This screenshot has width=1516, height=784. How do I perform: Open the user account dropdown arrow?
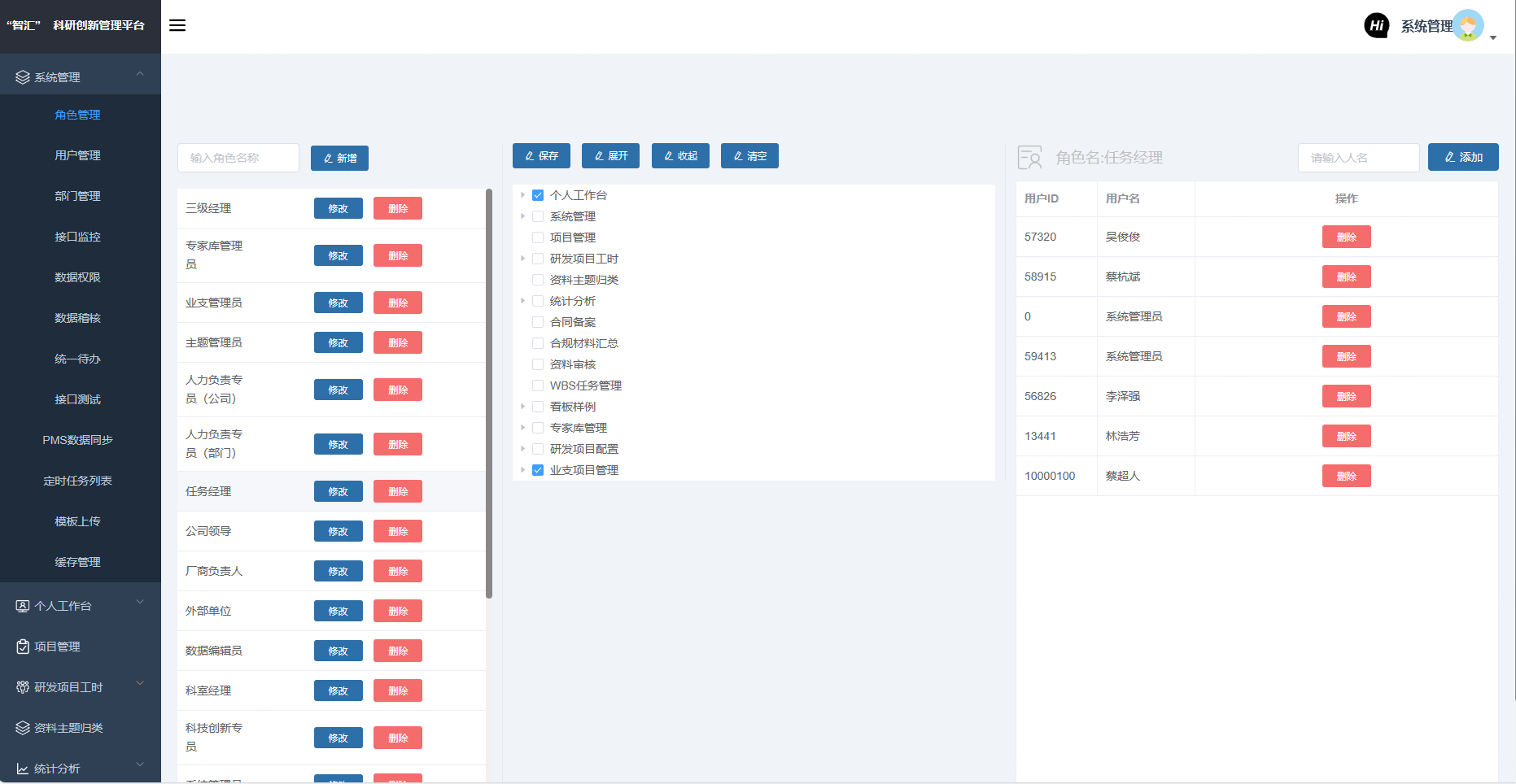coord(1493,37)
